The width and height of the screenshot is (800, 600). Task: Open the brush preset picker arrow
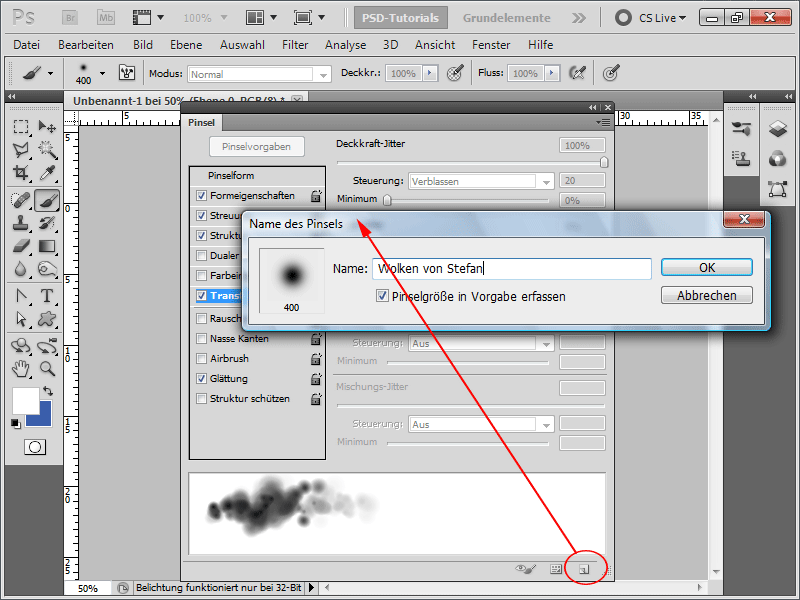[x=103, y=73]
